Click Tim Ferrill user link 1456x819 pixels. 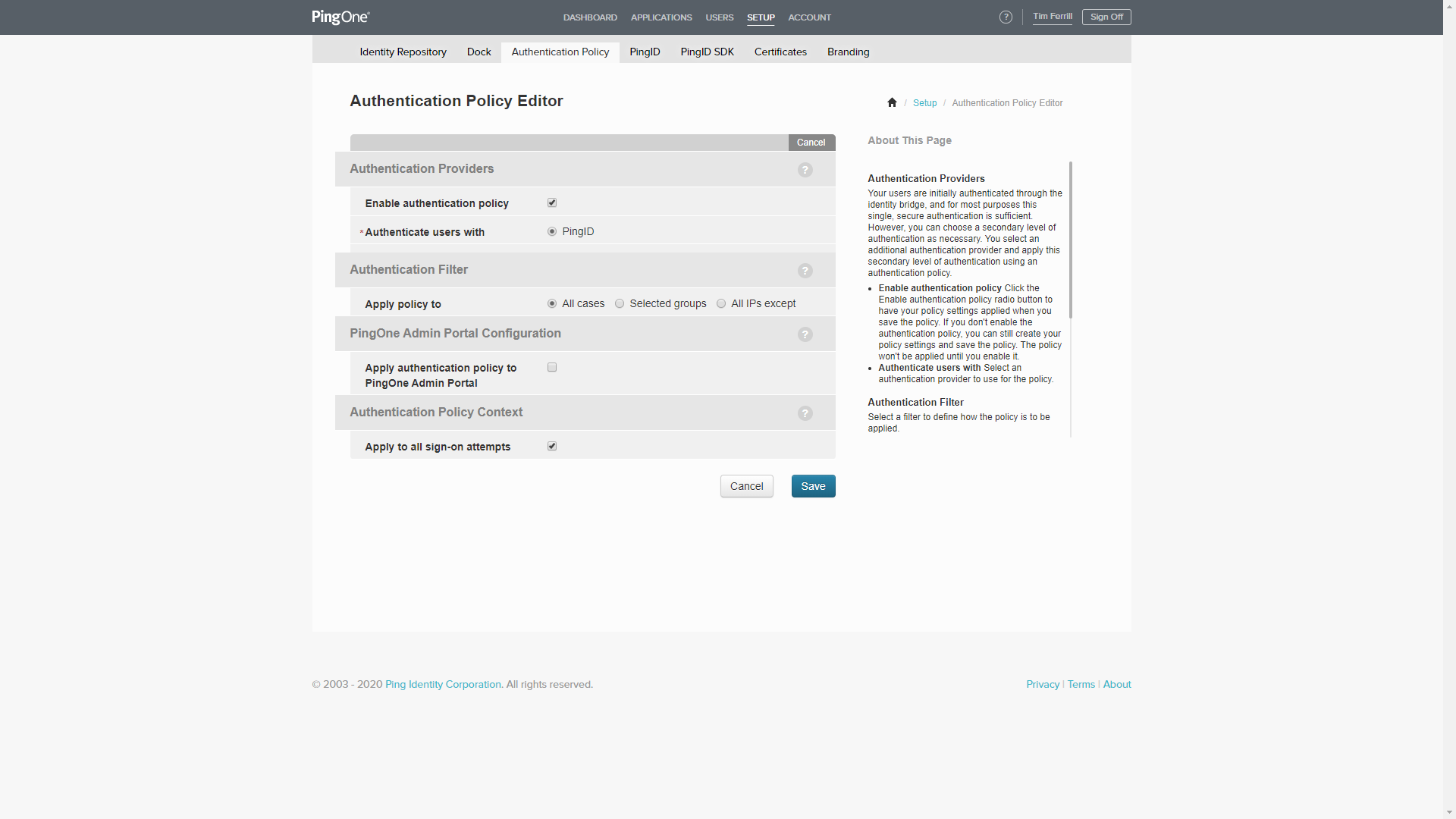click(x=1053, y=17)
